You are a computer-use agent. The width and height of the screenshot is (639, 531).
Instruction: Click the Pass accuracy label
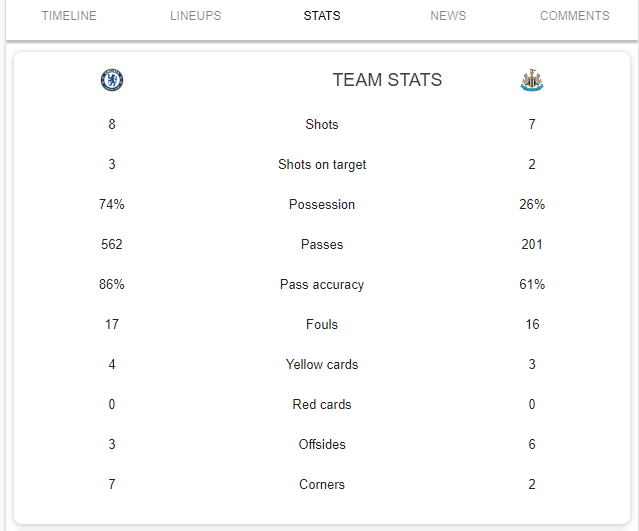[x=322, y=285]
